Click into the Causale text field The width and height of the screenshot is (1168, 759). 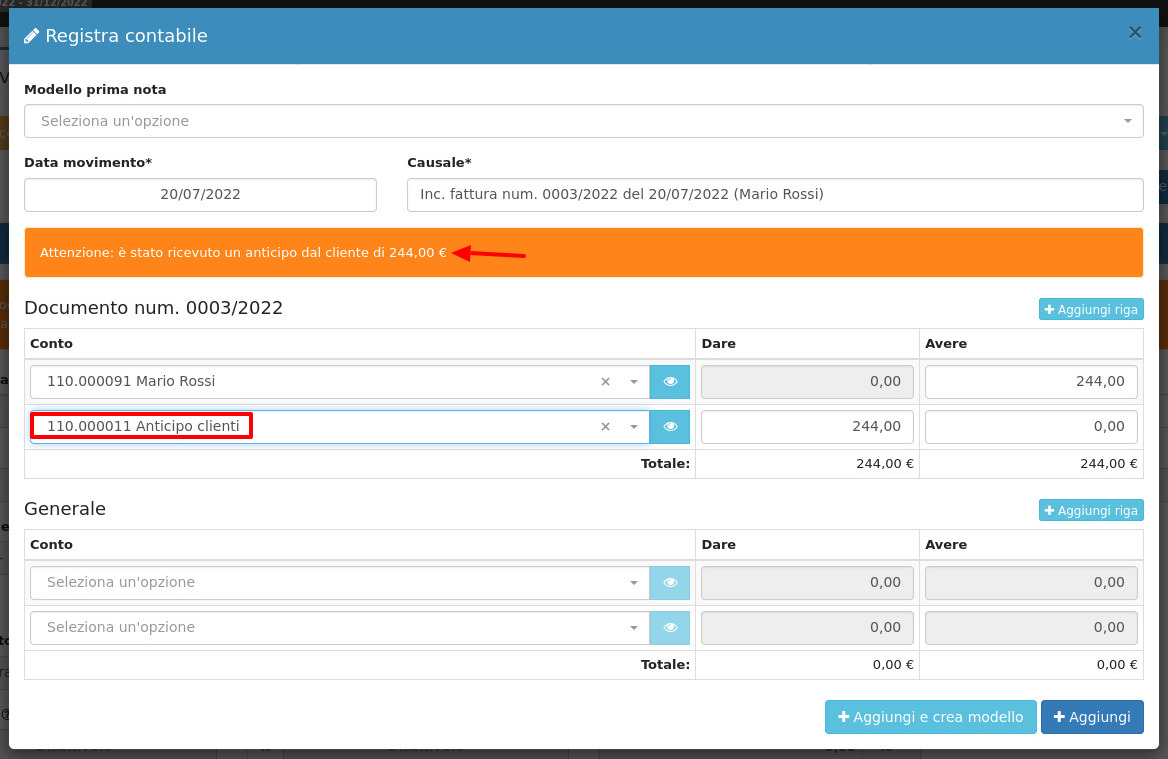coord(774,195)
